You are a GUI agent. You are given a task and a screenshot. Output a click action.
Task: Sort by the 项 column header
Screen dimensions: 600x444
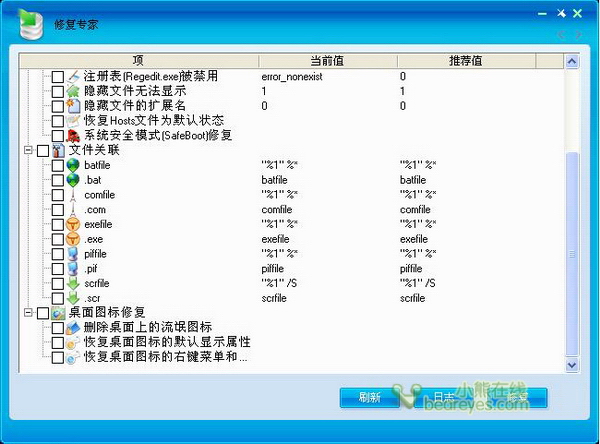click(x=139, y=61)
